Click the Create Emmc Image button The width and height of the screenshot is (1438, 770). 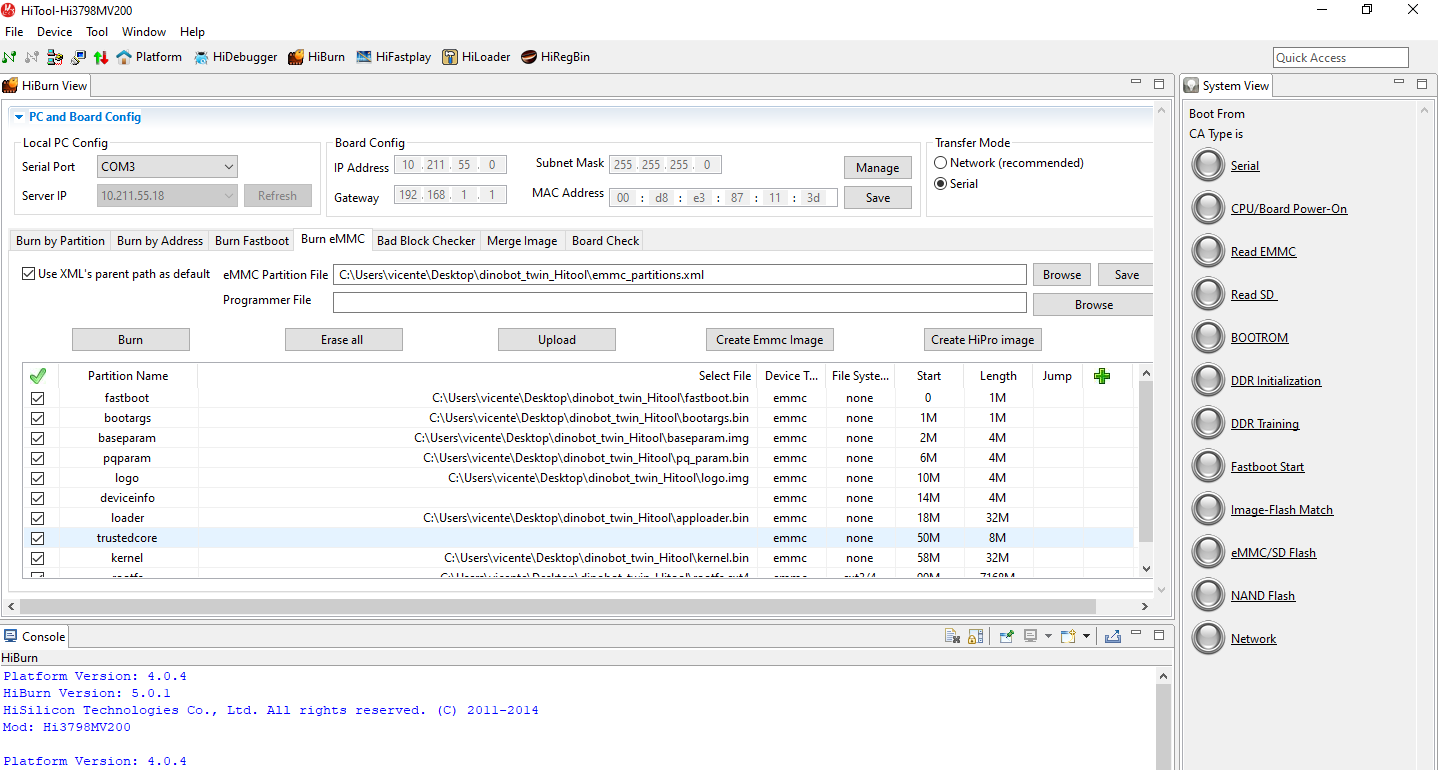(x=769, y=340)
